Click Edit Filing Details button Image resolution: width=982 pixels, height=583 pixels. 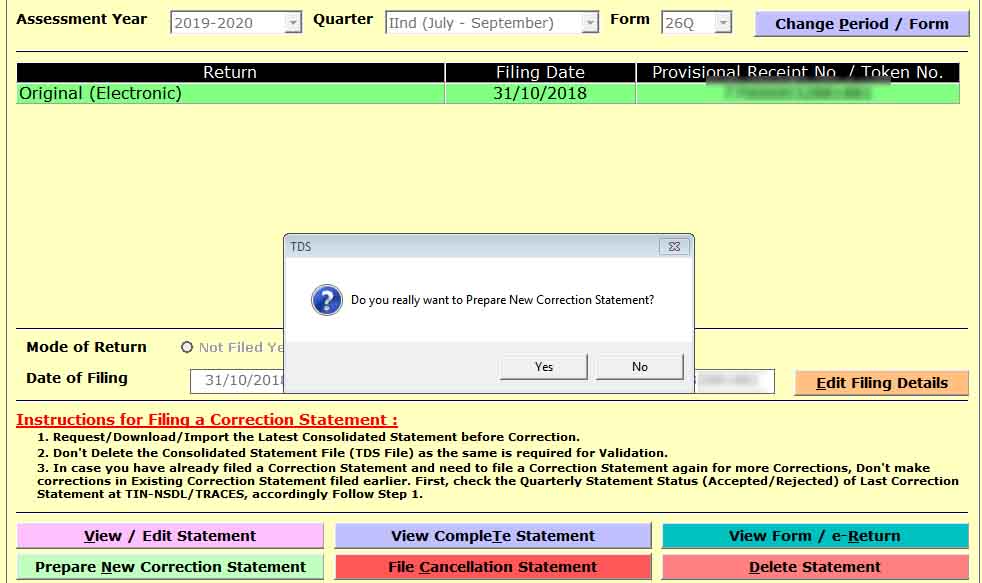pos(881,383)
